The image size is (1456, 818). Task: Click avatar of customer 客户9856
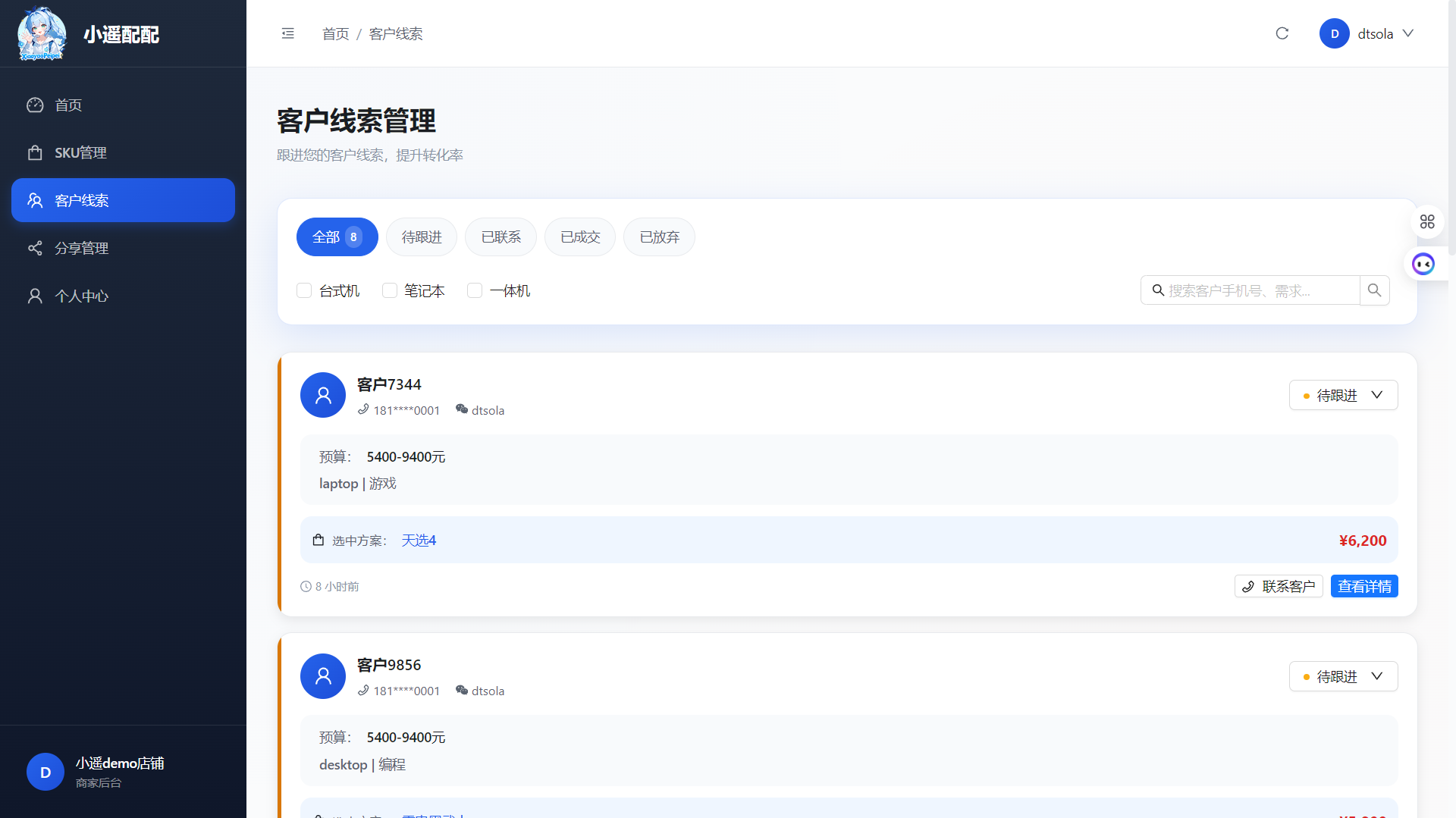(323, 675)
